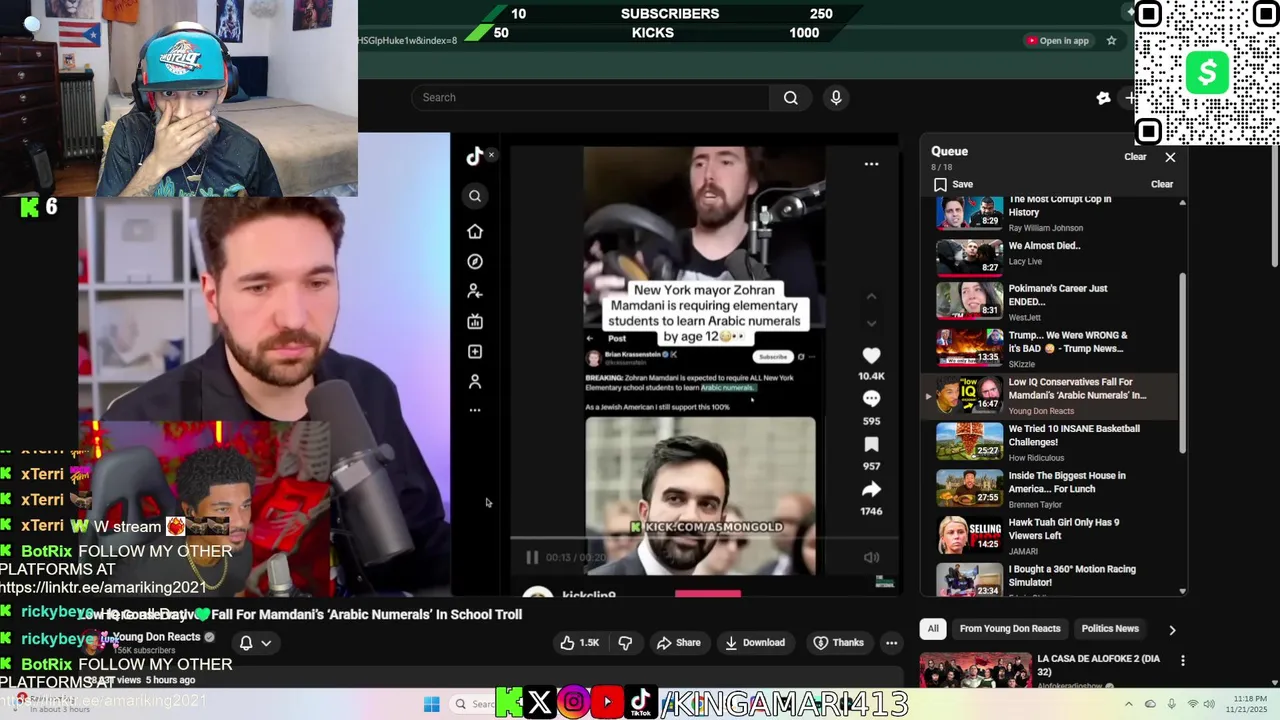Image resolution: width=1280 pixels, height=720 pixels.
Task: Click the TikTok profile icon in video
Action: click(475, 381)
